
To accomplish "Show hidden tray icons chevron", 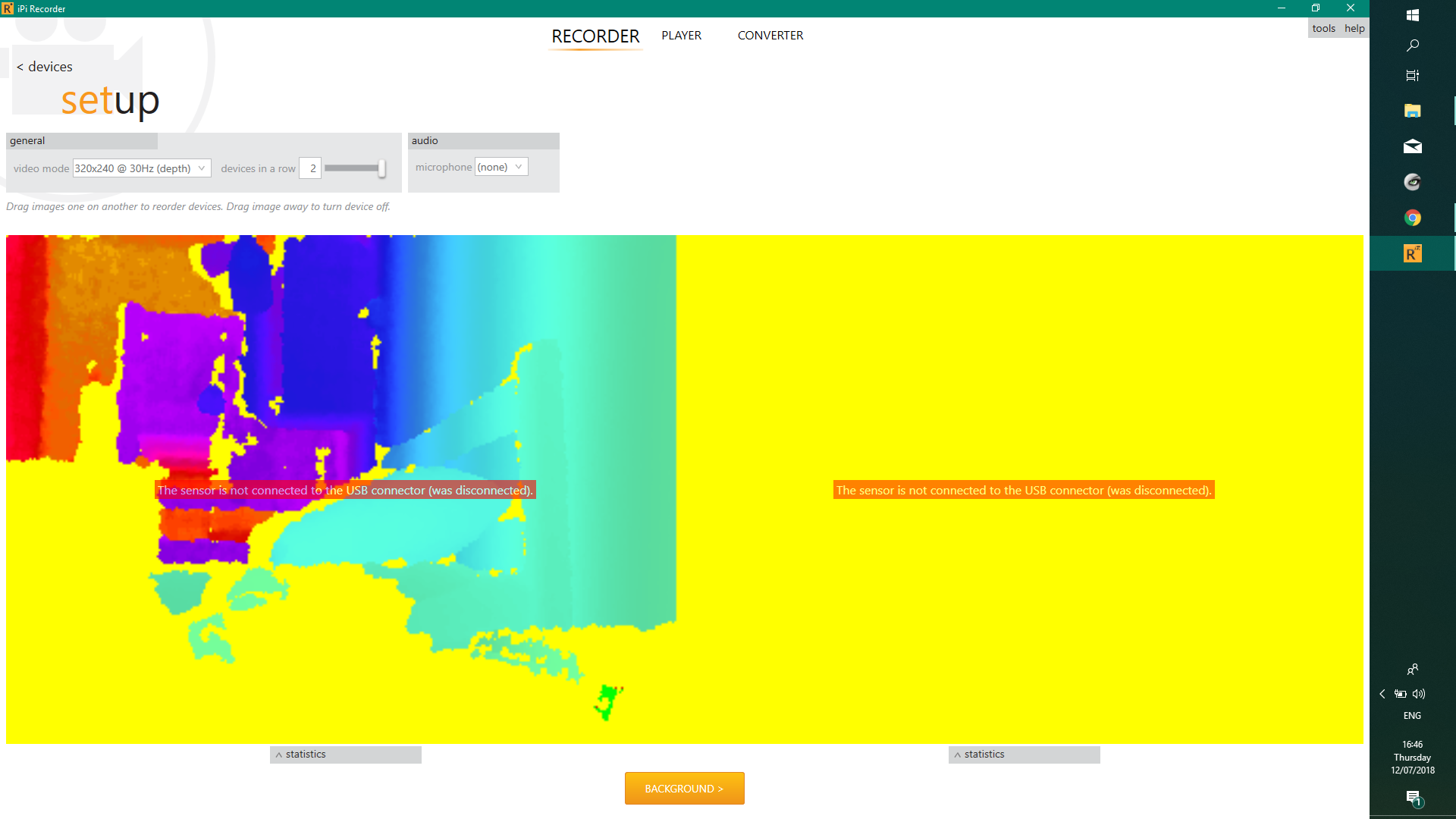I will (x=1382, y=694).
